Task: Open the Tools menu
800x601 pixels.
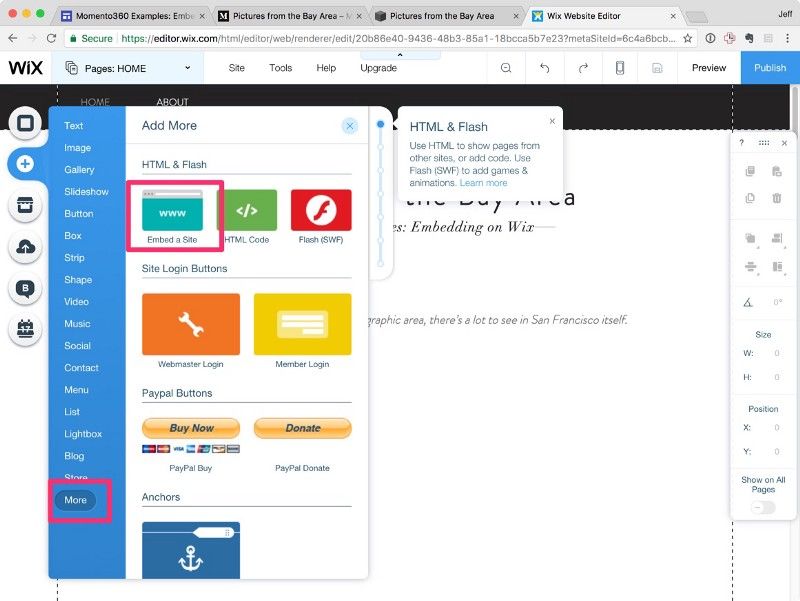Action: click(x=281, y=68)
